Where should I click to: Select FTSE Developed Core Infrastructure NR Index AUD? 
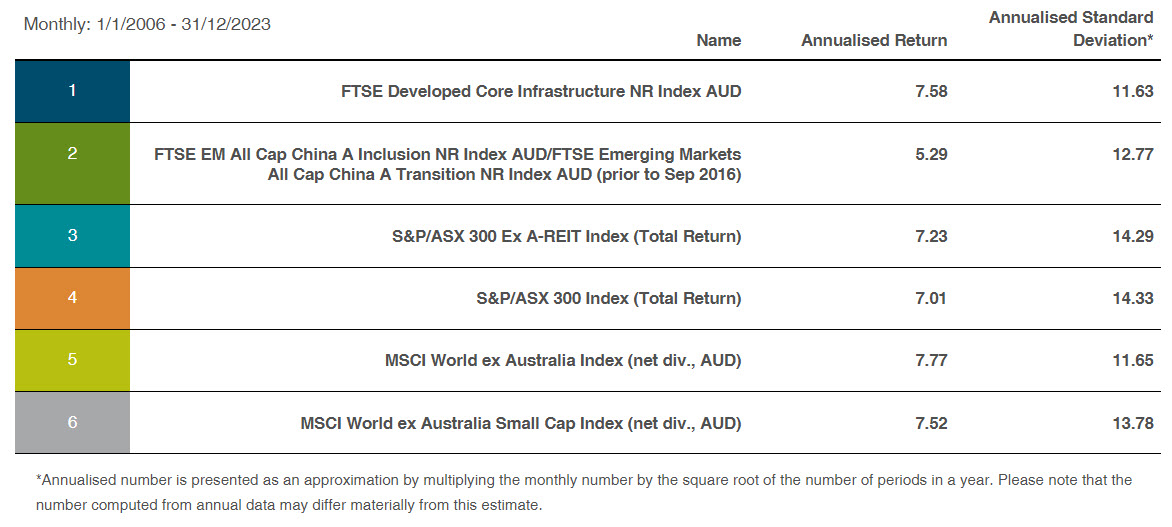point(541,91)
